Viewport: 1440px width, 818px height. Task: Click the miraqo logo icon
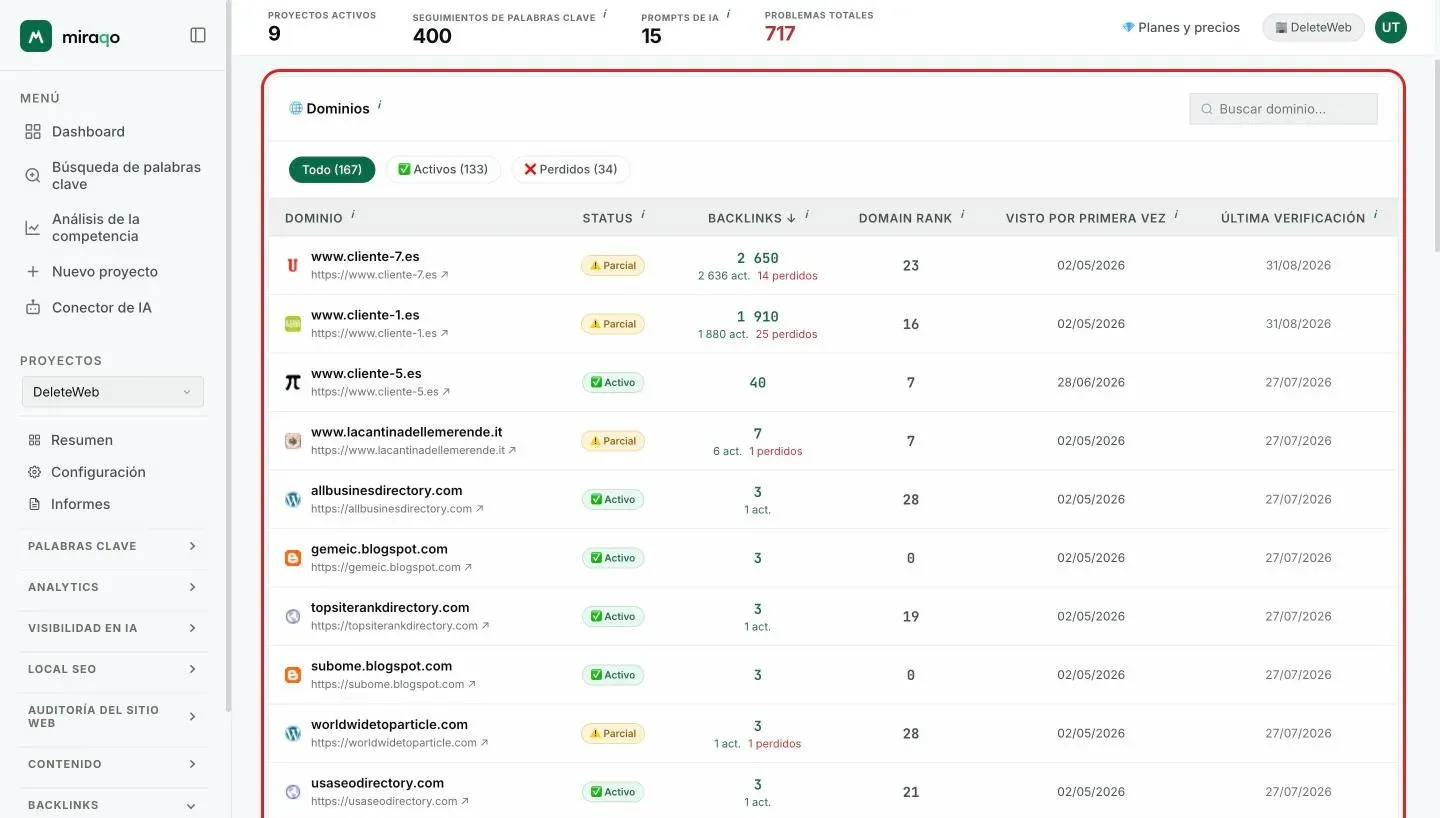(x=36, y=36)
